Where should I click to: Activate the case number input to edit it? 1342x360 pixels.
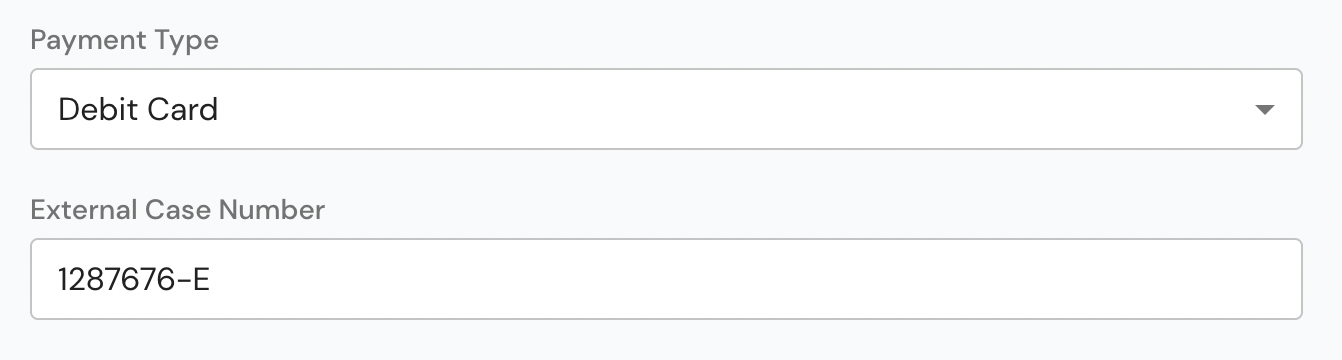pos(666,279)
